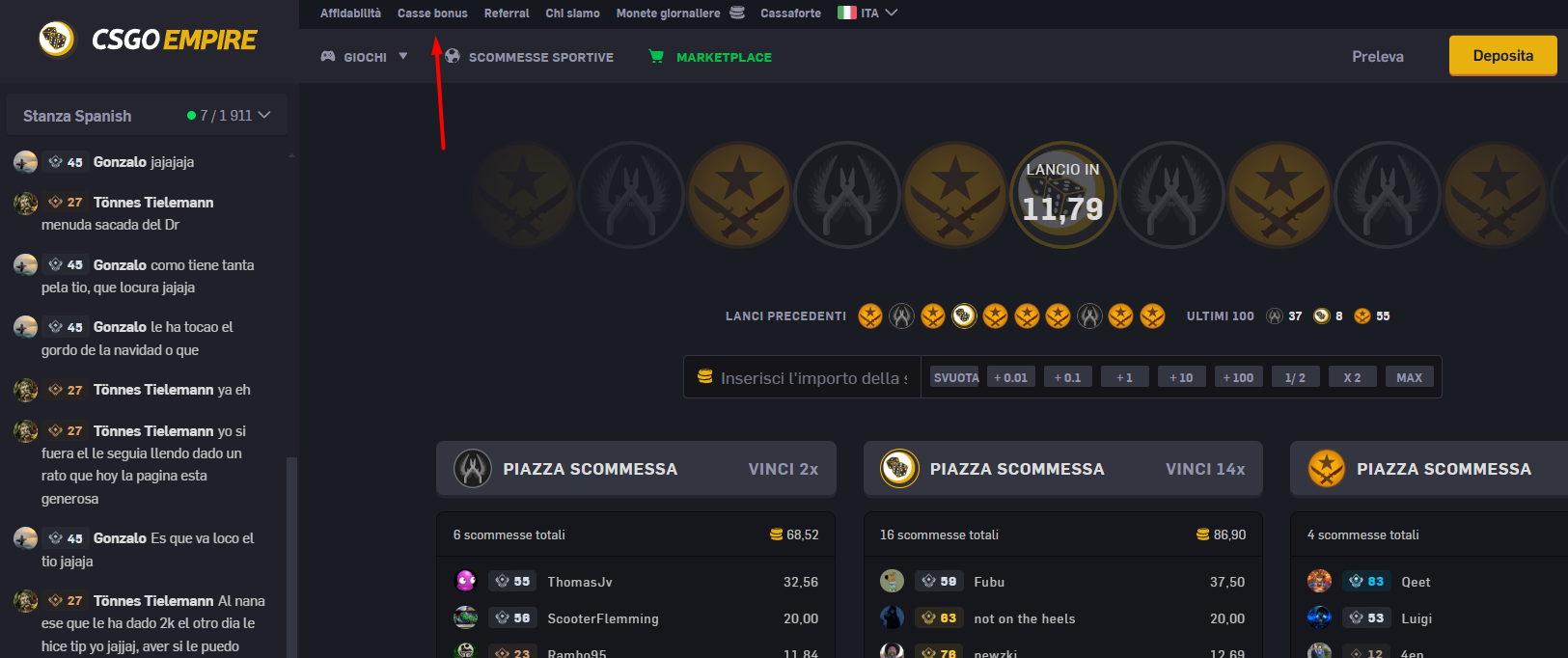Click the green Marketplace cart icon

coord(656,57)
